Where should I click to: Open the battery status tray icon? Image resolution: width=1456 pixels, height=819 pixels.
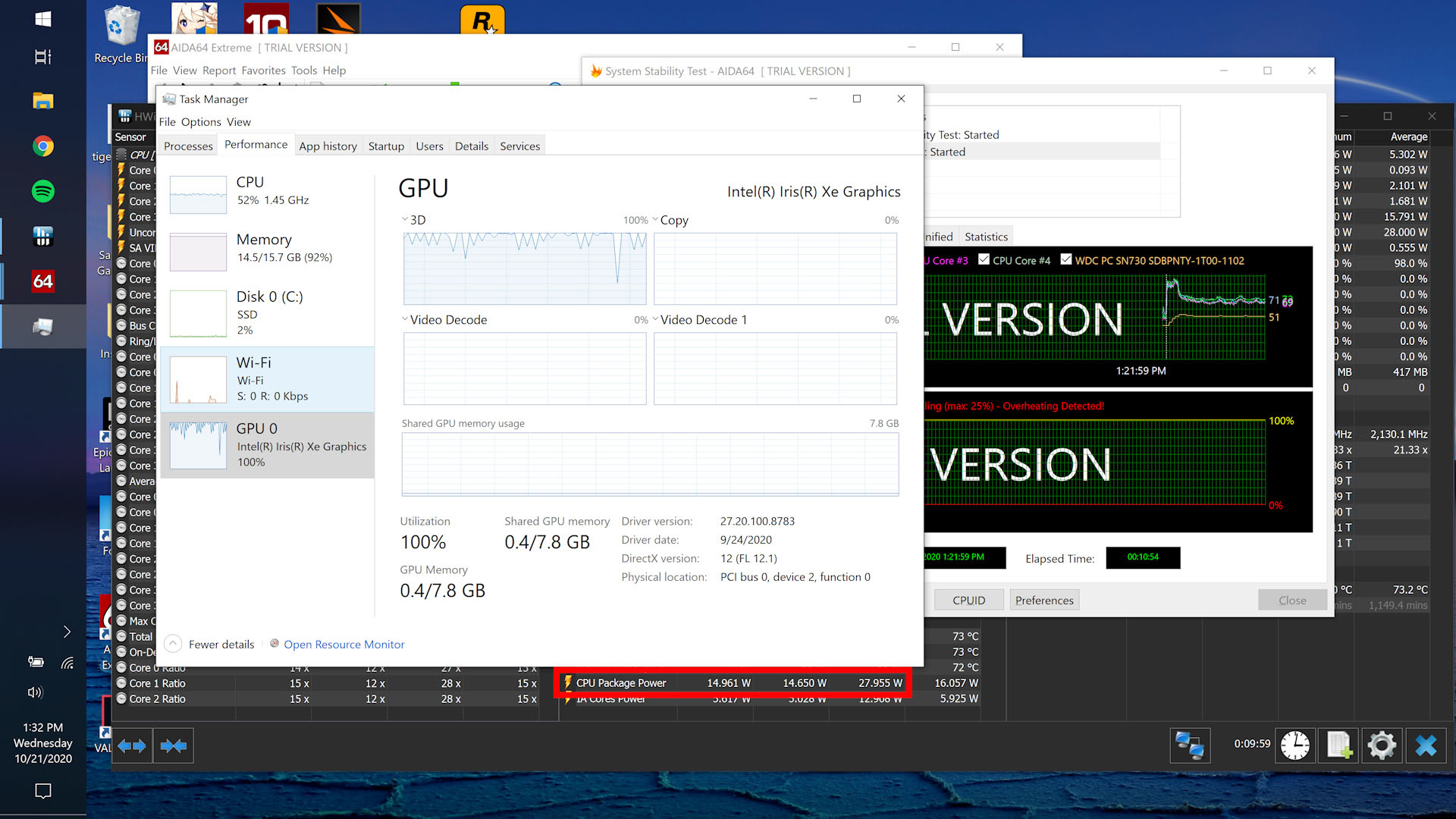[35, 662]
